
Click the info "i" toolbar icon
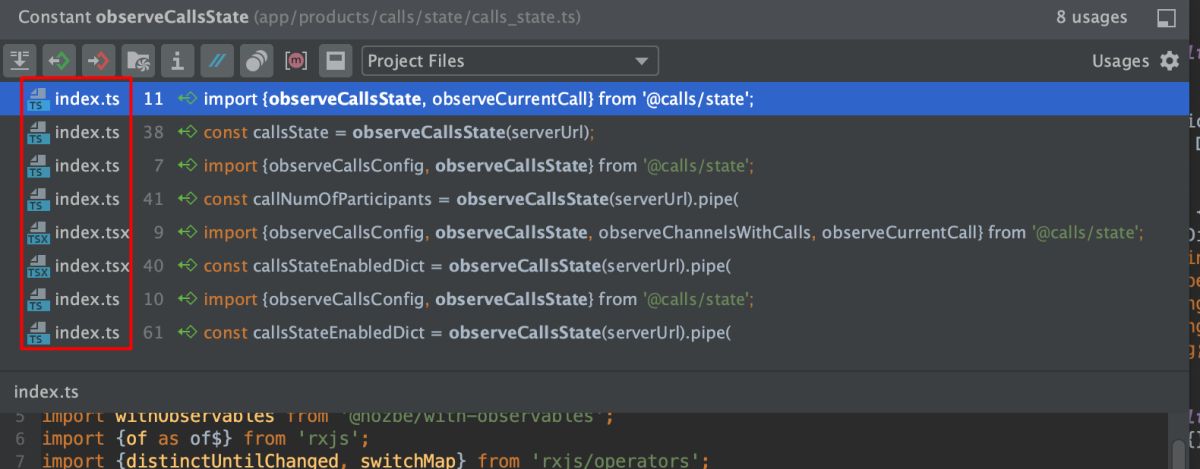point(177,61)
